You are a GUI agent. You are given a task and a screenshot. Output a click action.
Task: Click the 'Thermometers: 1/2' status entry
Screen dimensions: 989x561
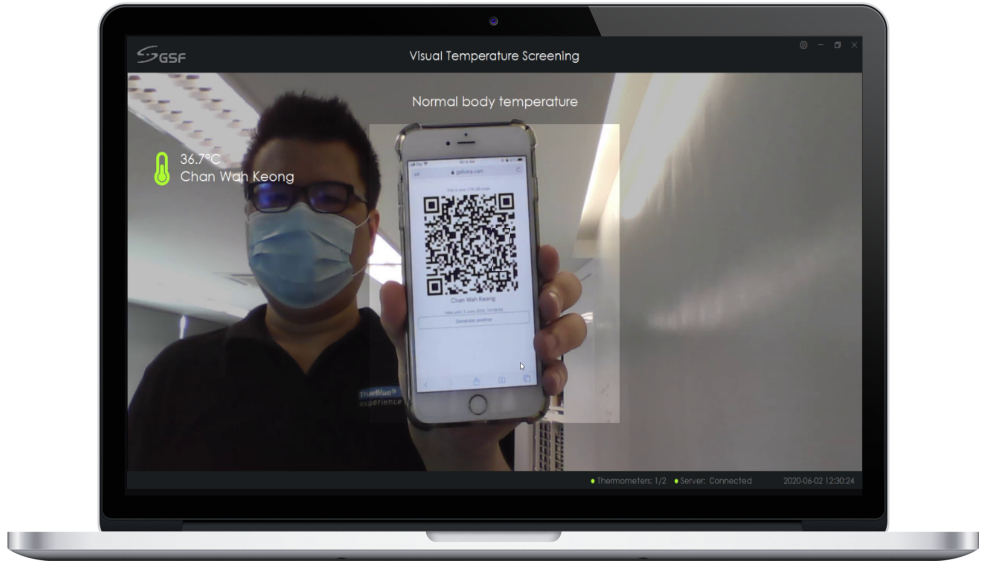point(628,481)
